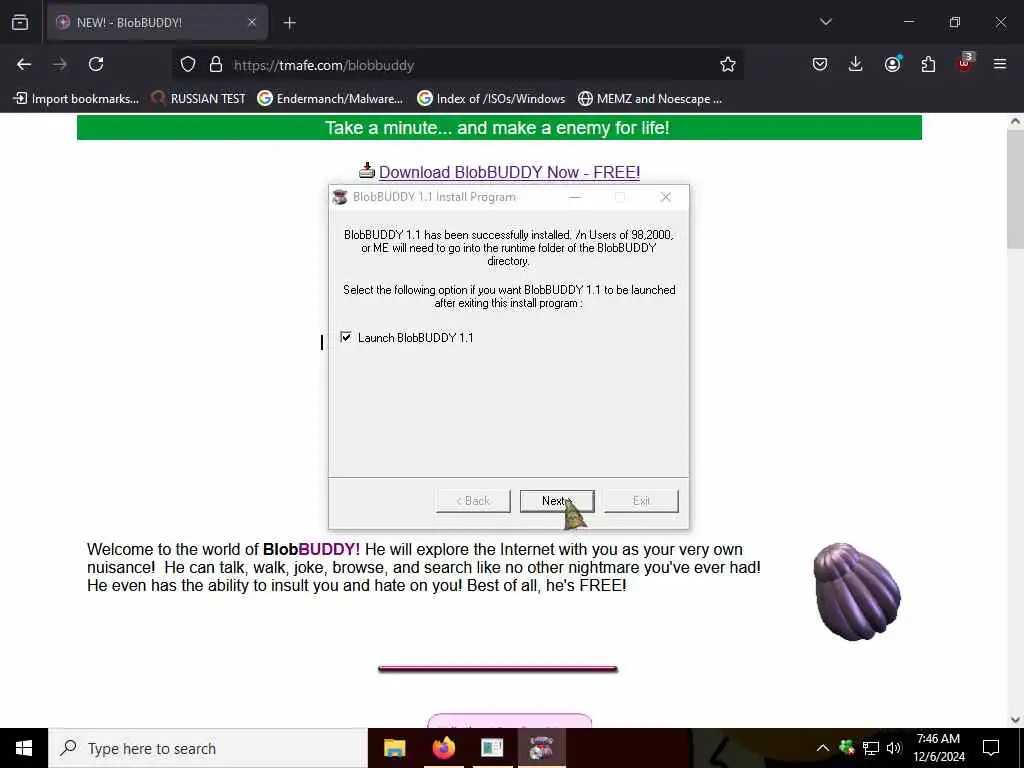1024x768 pixels.
Task: Open volume speaker tray icon
Action: pyautogui.click(x=894, y=748)
